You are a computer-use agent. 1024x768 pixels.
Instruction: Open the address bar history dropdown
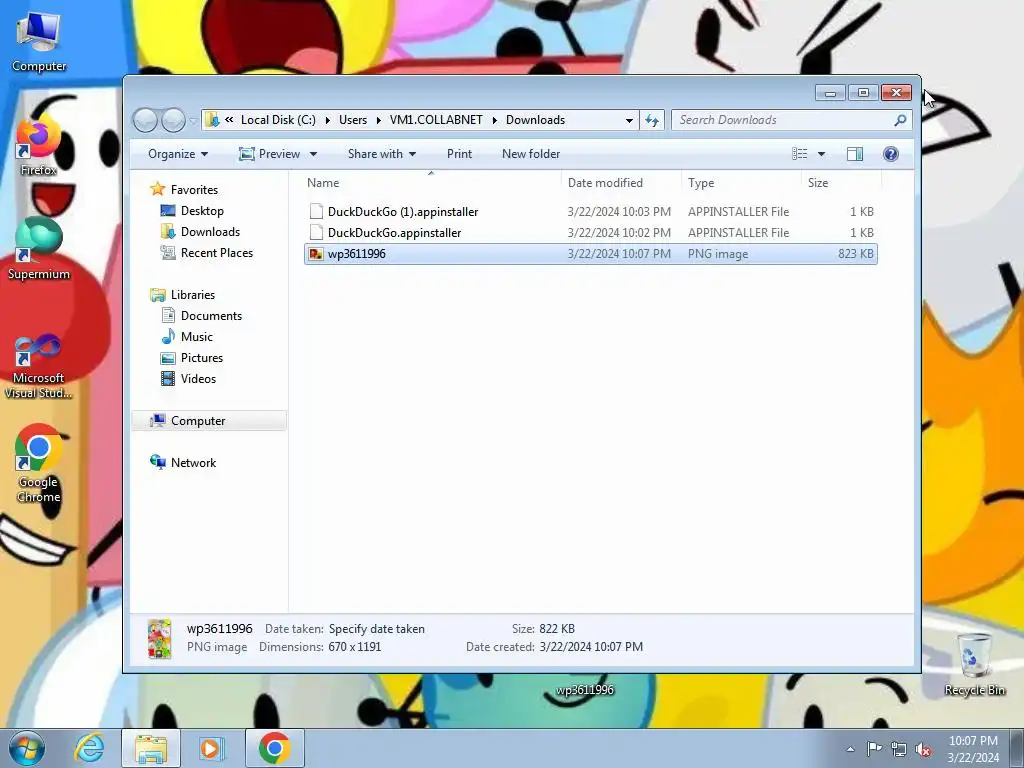coord(629,120)
